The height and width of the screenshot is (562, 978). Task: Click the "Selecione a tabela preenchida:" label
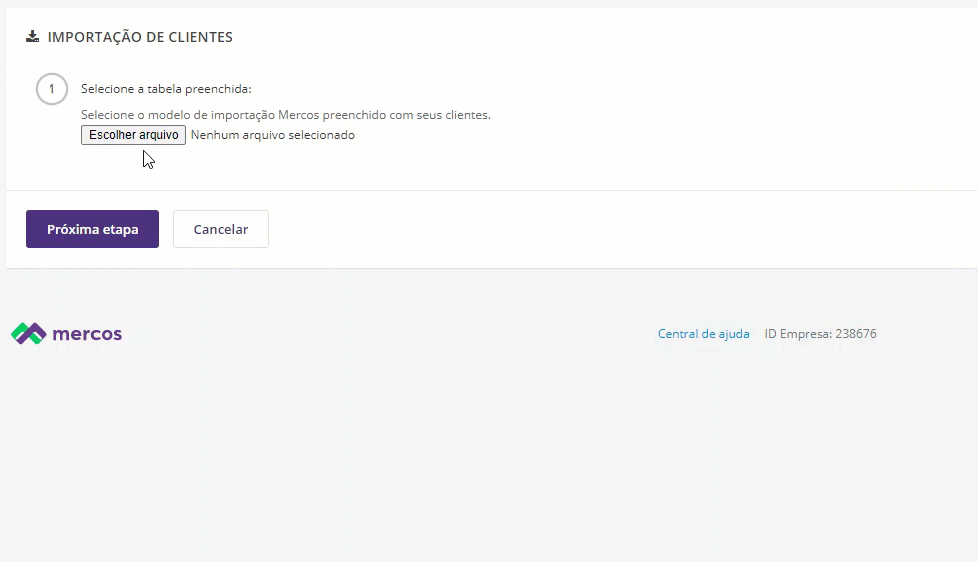166,89
